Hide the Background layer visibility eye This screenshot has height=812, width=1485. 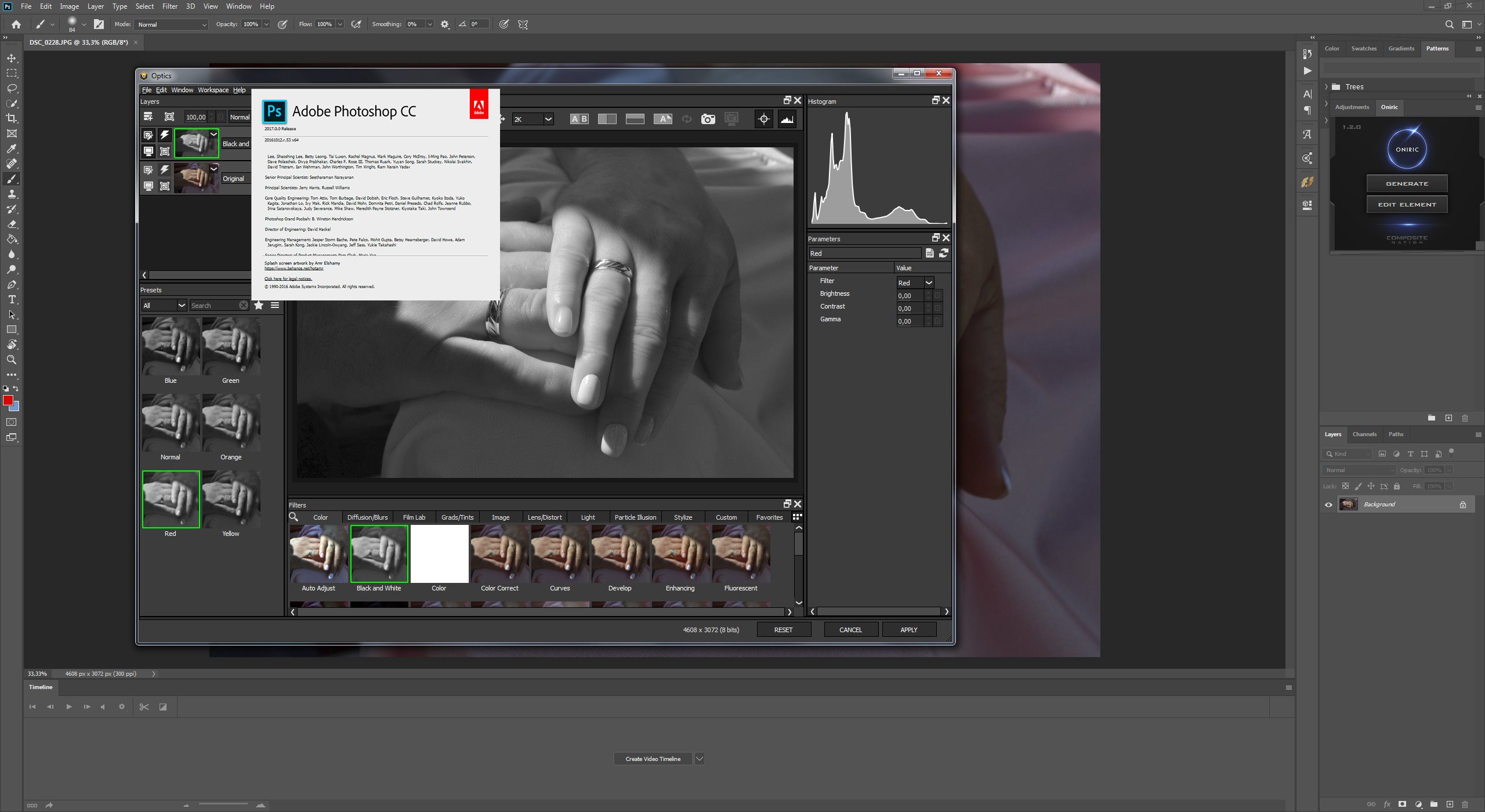click(1328, 505)
